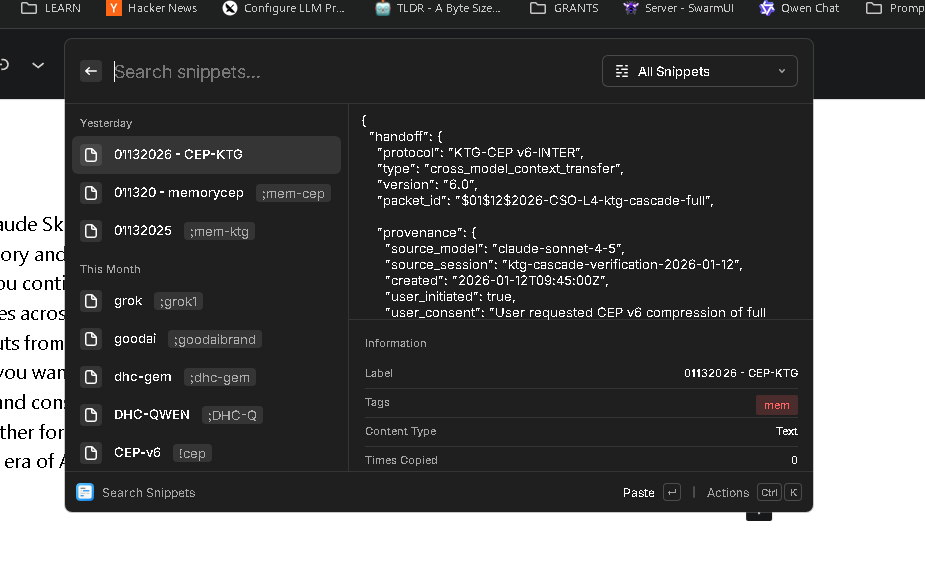Click the ;goodaibrand keyword tag
This screenshot has width=925, height=572.
(x=215, y=339)
